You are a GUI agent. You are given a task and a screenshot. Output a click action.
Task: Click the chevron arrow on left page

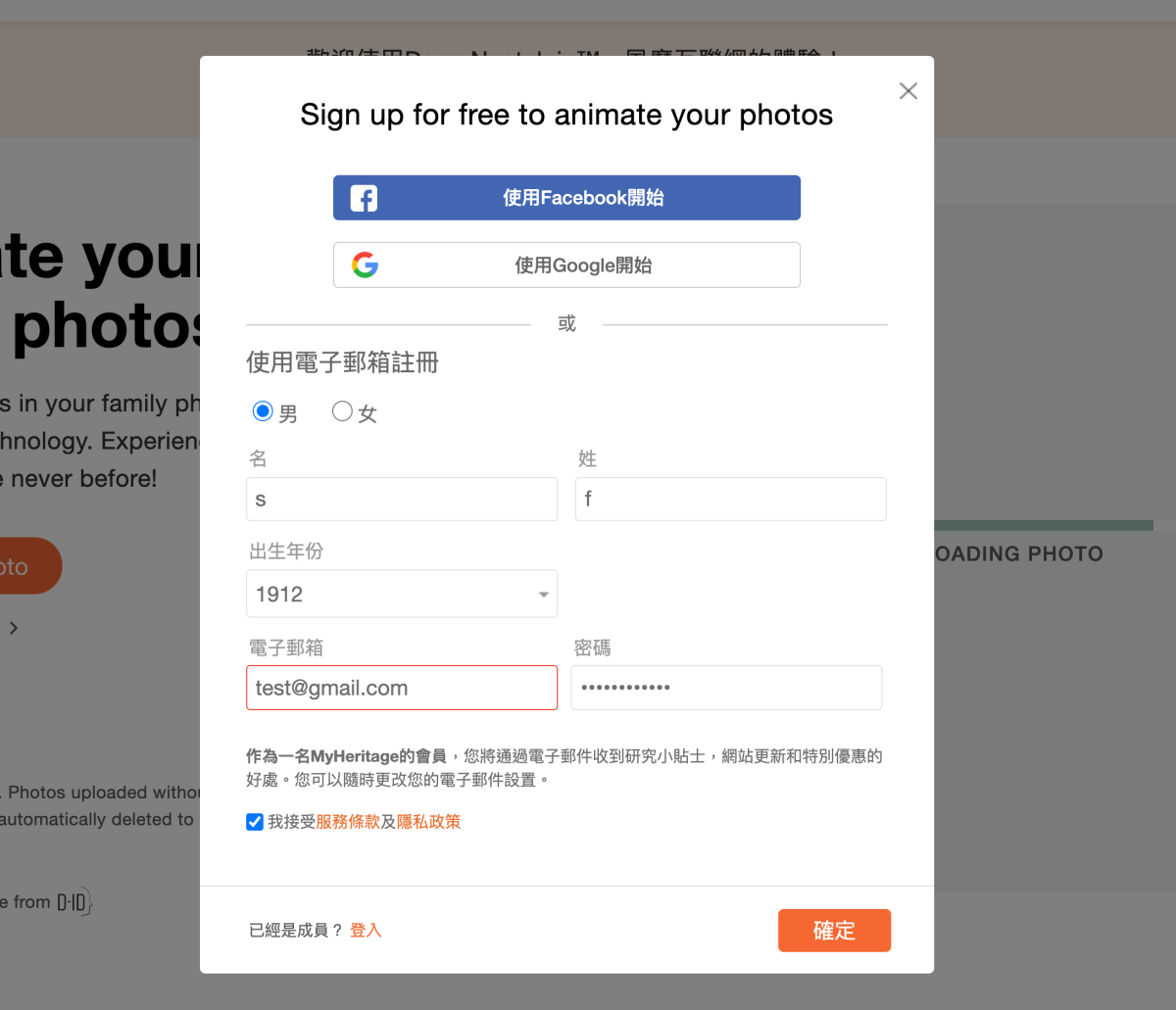click(14, 628)
